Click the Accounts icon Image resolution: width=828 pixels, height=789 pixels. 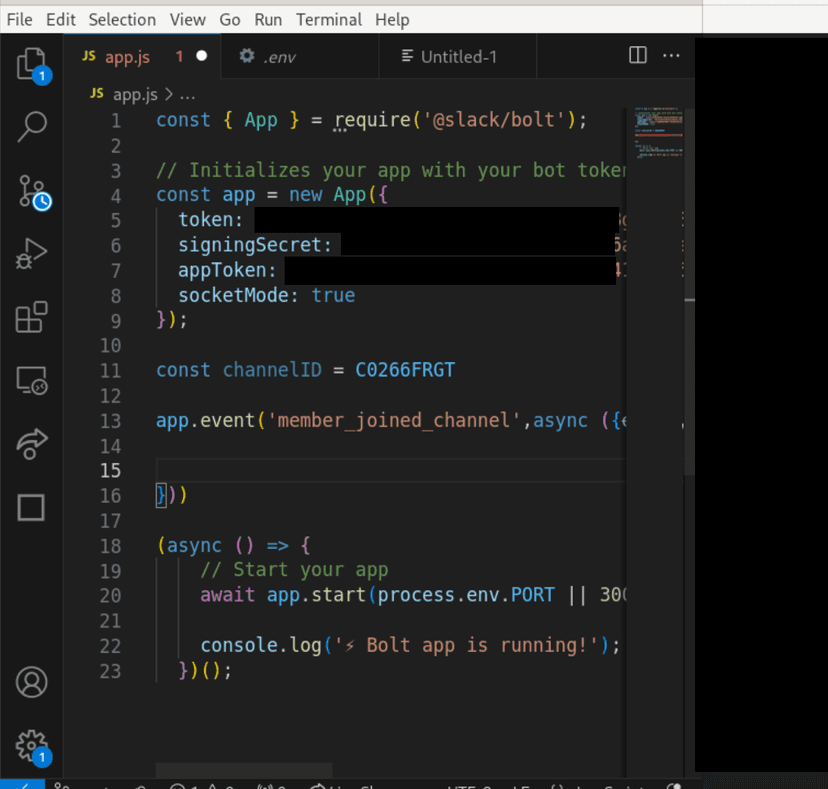point(31,682)
